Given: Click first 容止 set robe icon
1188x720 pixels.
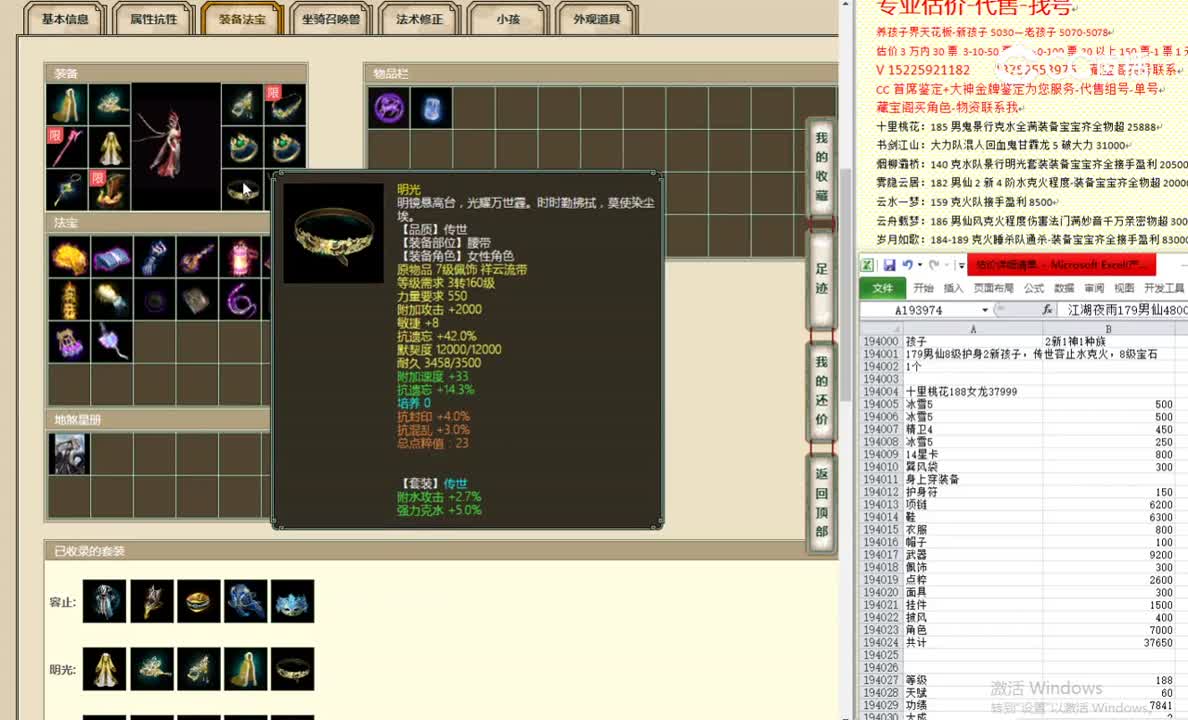Looking at the screenshot, I should pos(105,602).
